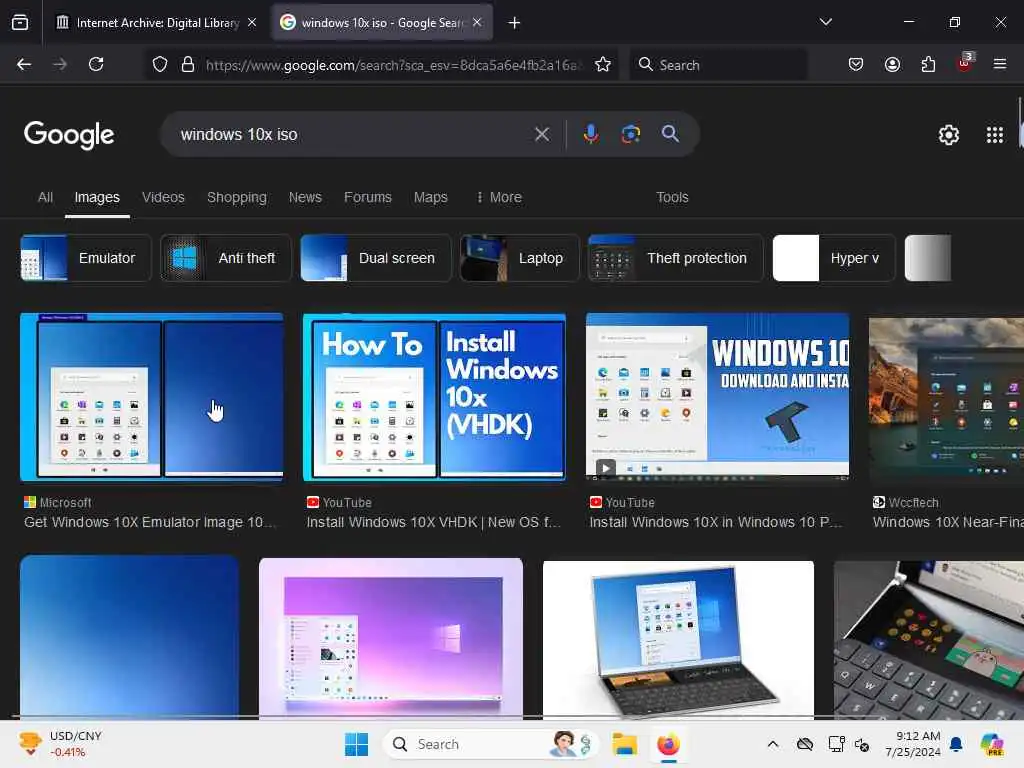Viewport: 1024px width, 768px height.
Task: Filter images by Laptop chip
Action: 520,258
